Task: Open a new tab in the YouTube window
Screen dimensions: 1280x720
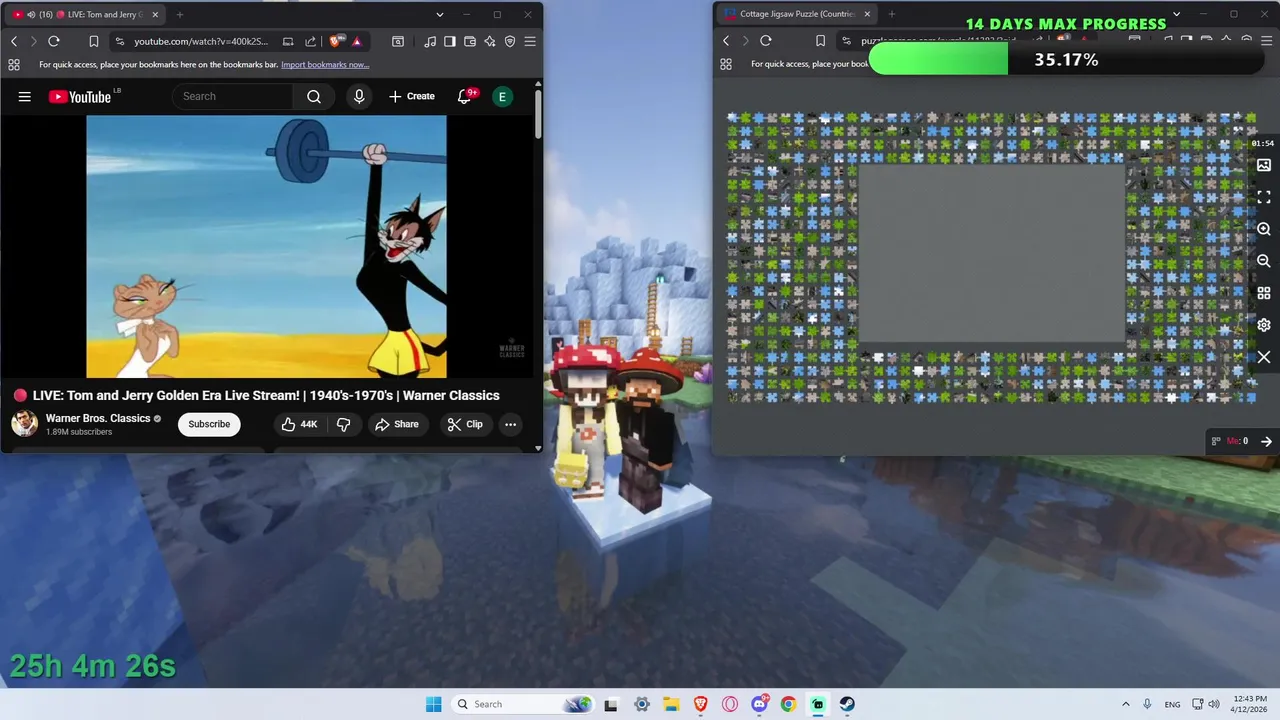Action: click(x=180, y=15)
